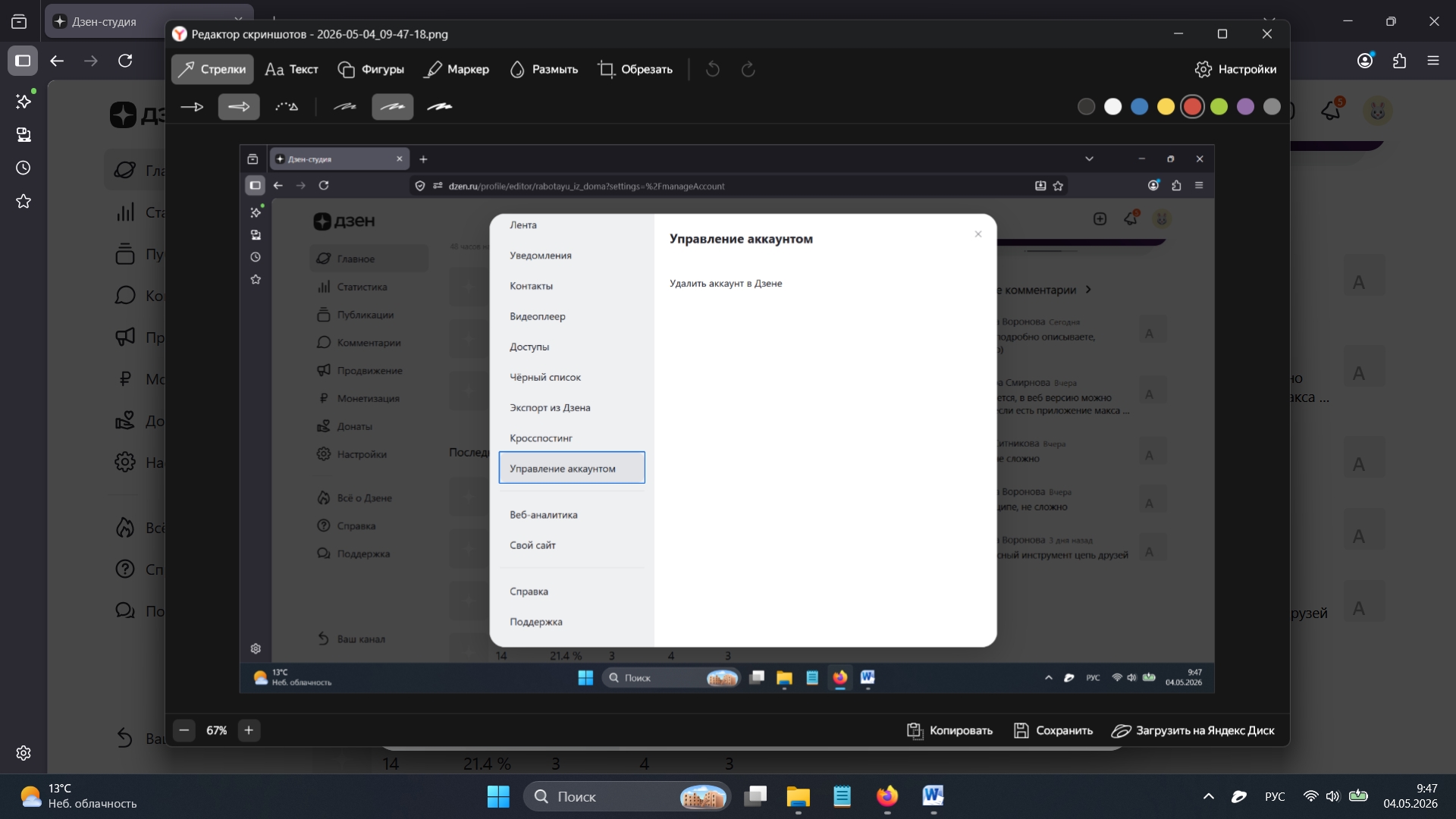Choose the dotted arrow style
1456x819 pixels.
287,107
